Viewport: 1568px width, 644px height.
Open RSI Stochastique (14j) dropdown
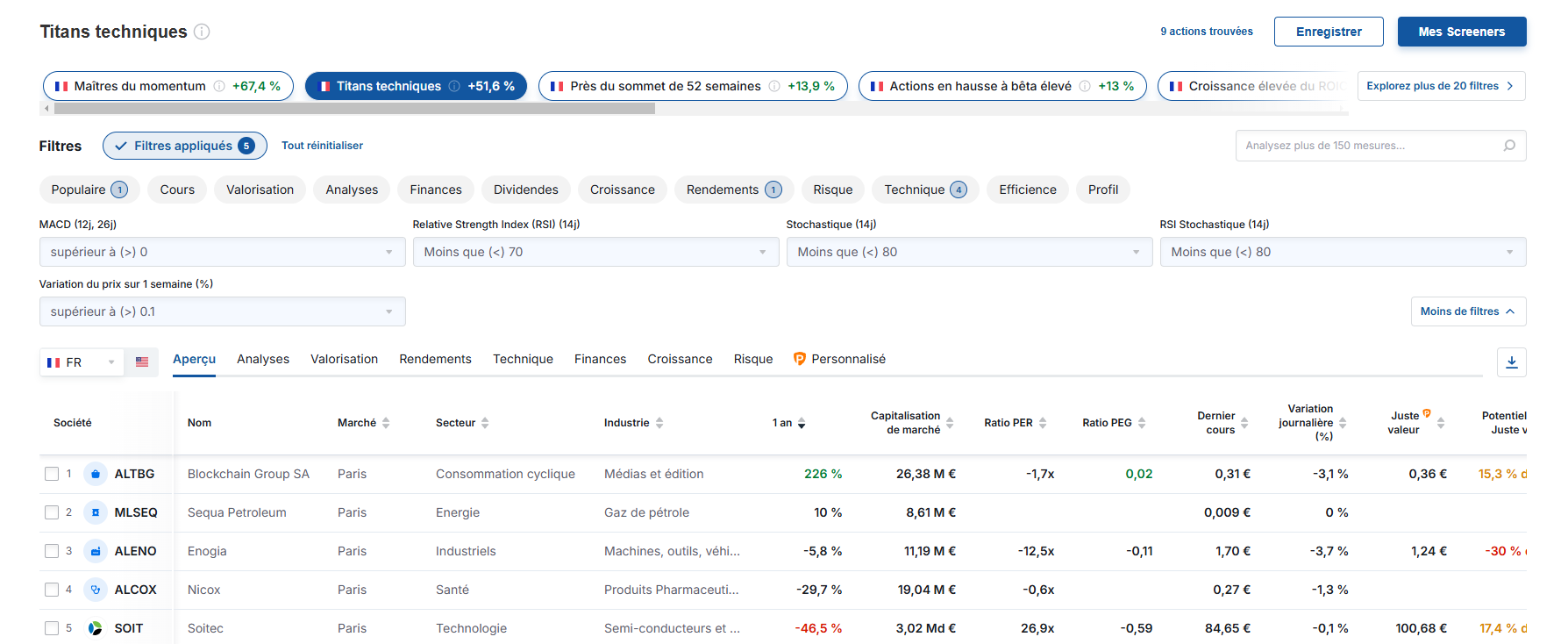click(x=1343, y=252)
